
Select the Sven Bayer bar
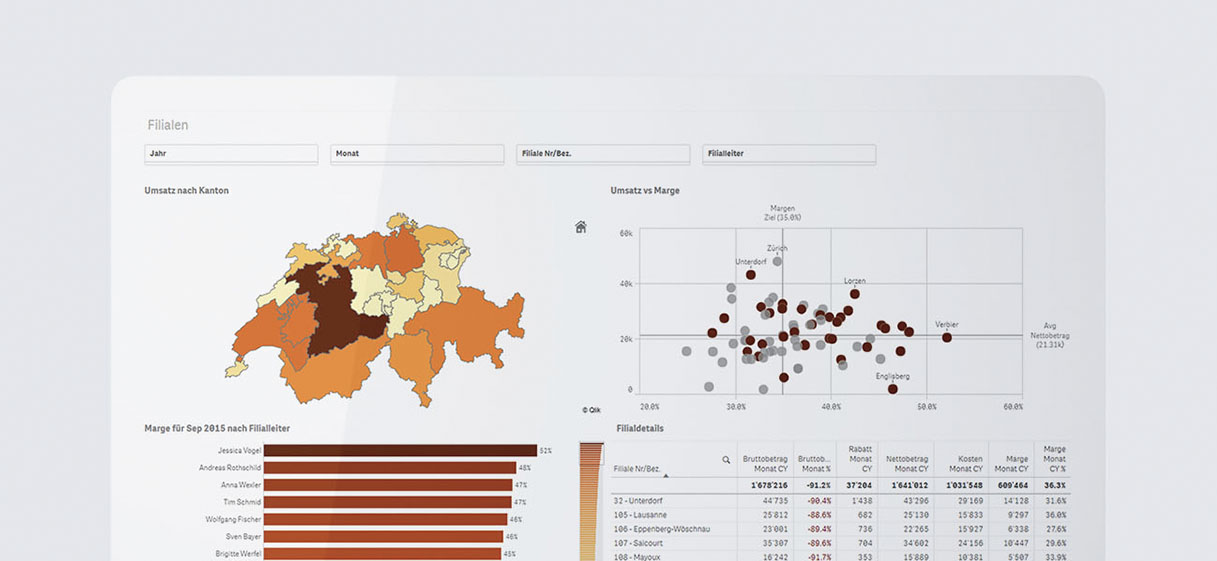(383, 536)
